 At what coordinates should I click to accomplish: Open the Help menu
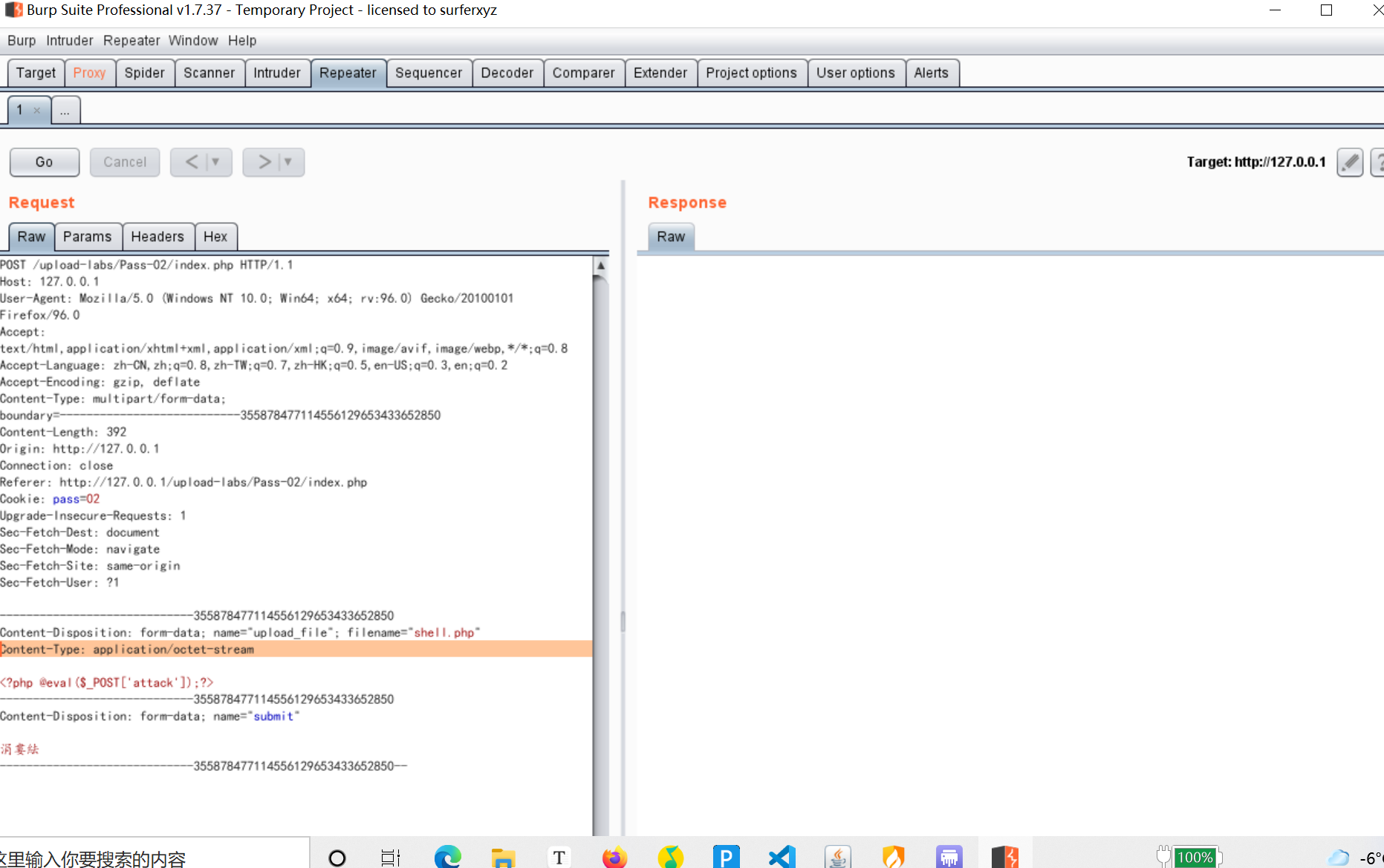[242, 41]
